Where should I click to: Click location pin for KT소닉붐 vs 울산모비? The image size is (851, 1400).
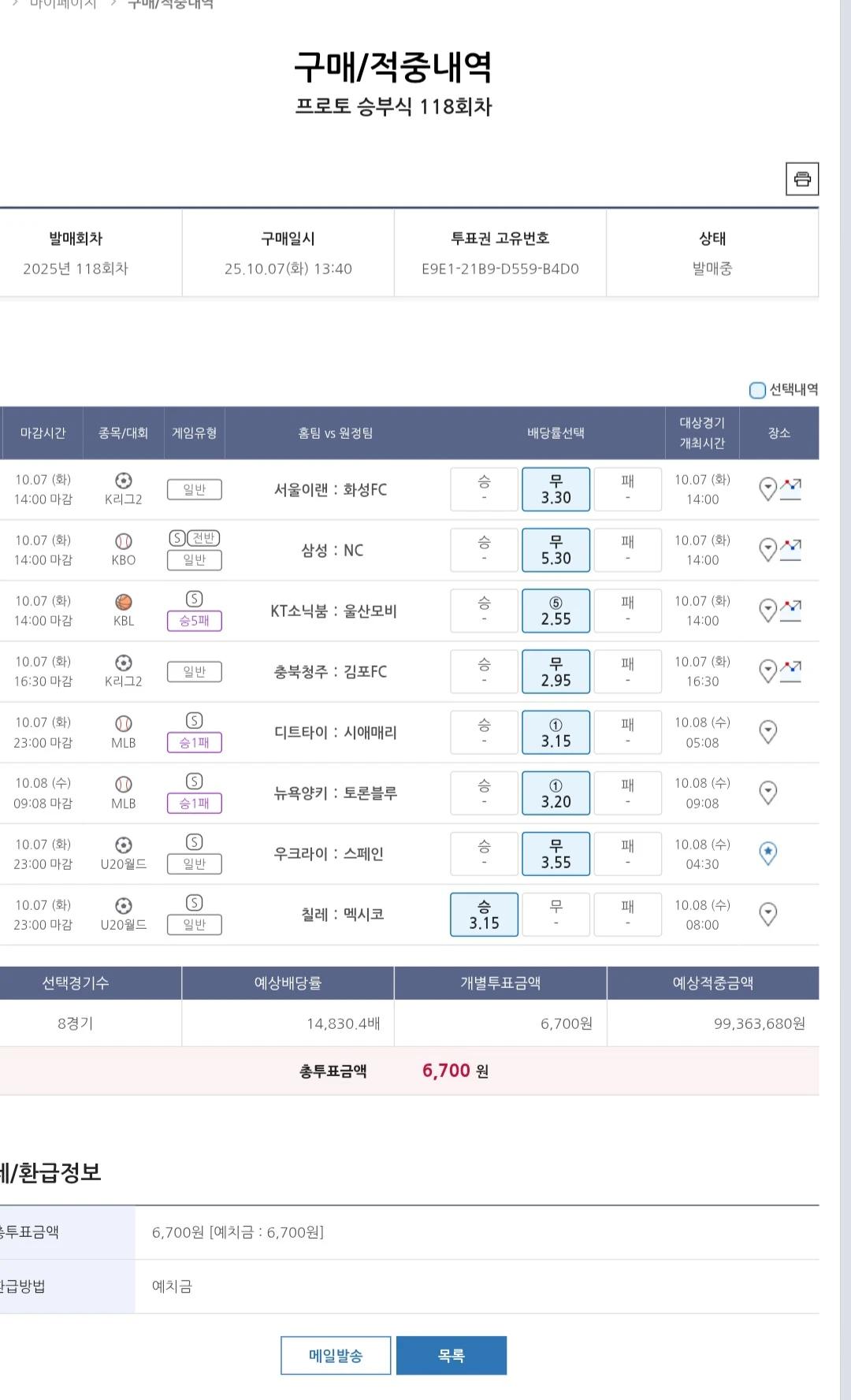767,611
